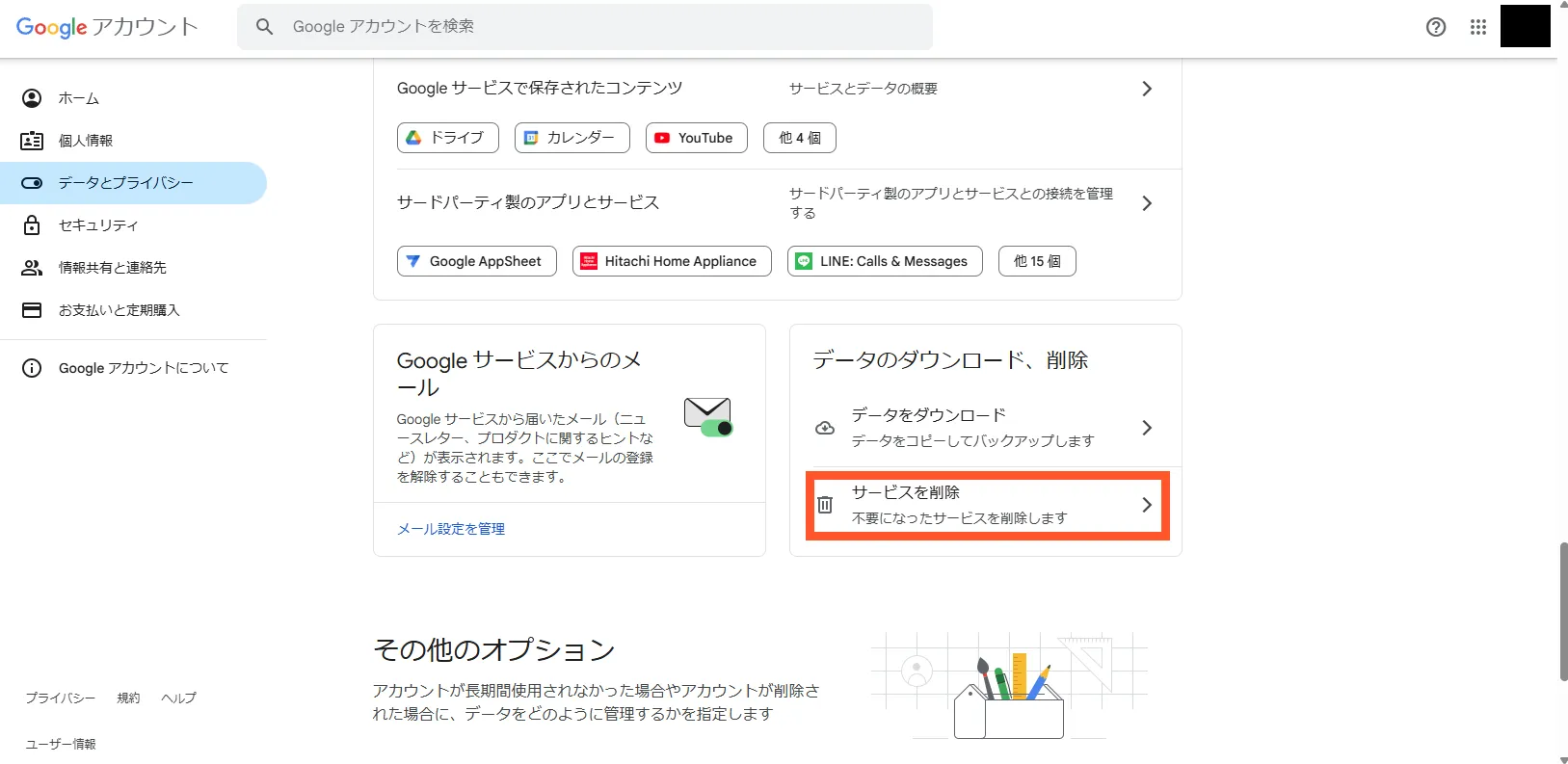This screenshot has height=764, width=1568.
Task: Show the 他 15 個 more apps button
Action: coord(1037,261)
